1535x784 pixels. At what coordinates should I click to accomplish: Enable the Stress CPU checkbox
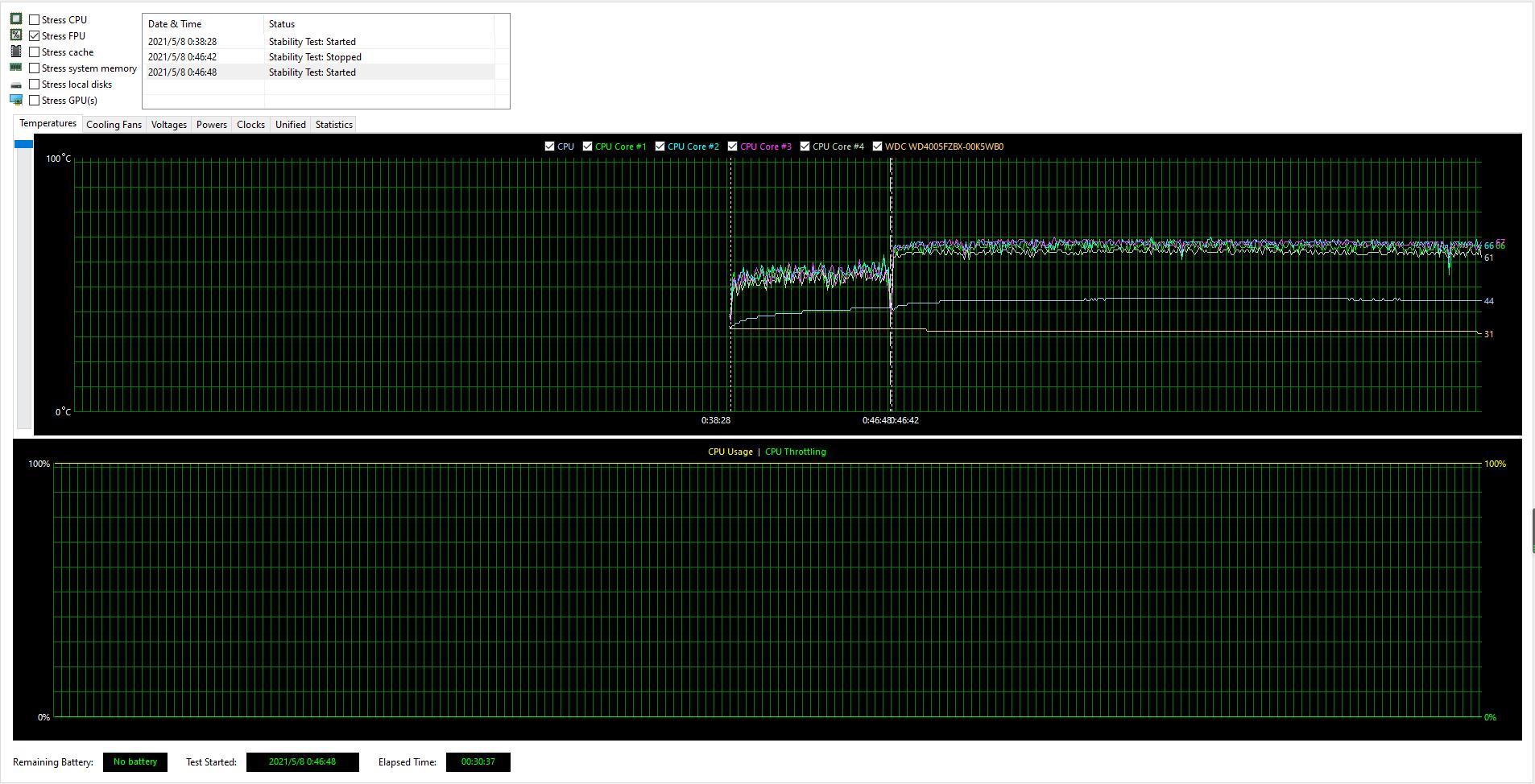[35, 19]
